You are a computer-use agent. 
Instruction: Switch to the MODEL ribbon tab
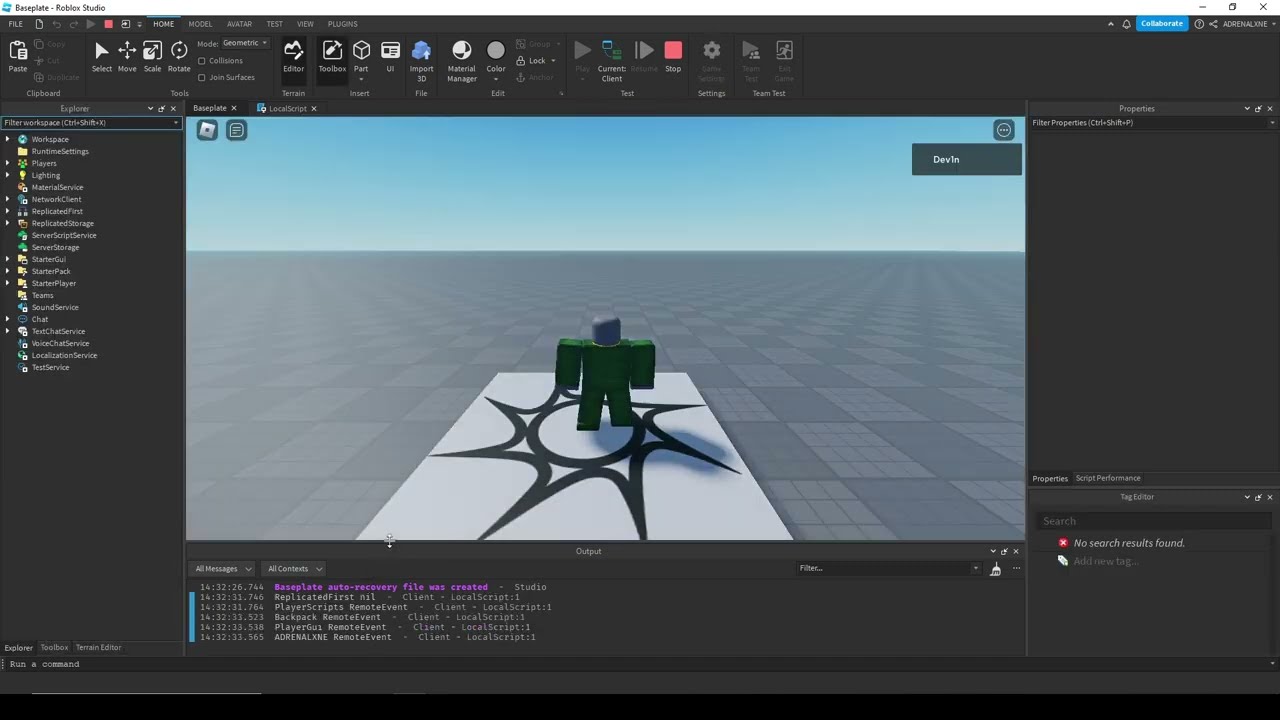[x=200, y=24]
